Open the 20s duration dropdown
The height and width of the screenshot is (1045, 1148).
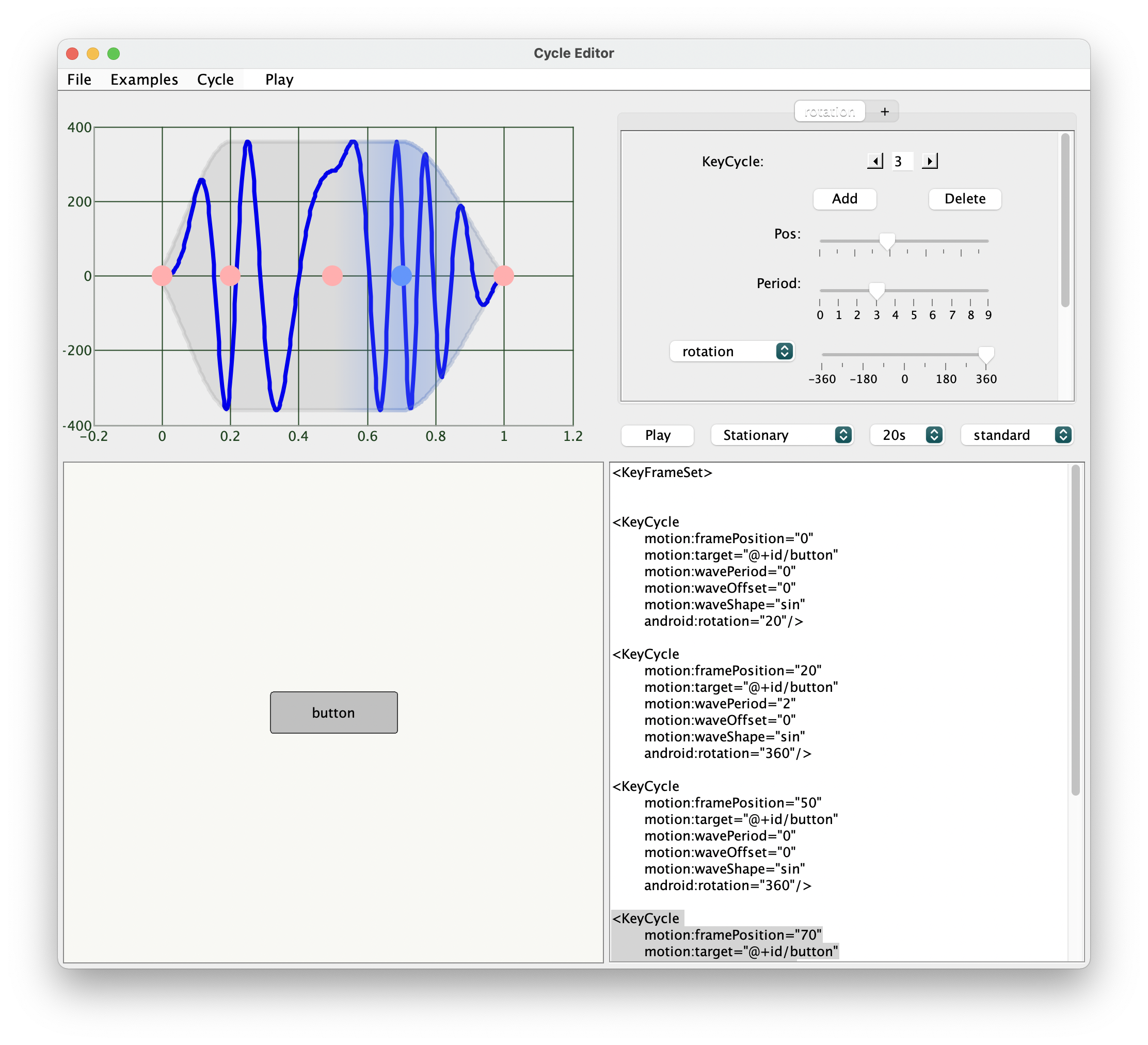click(907, 435)
